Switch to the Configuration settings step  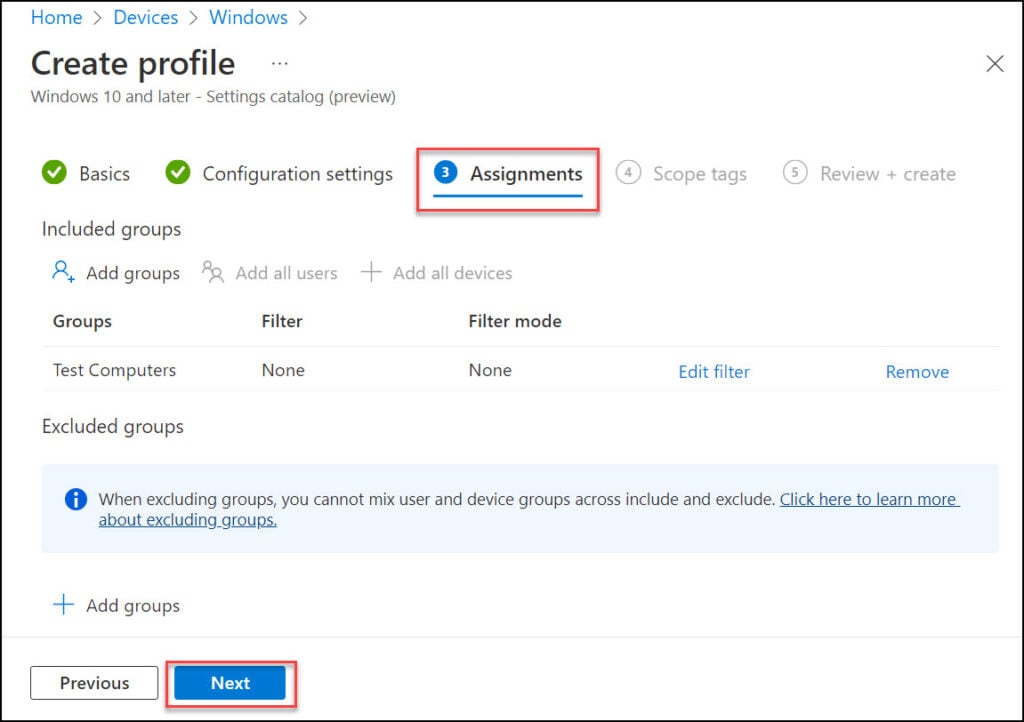[297, 174]
